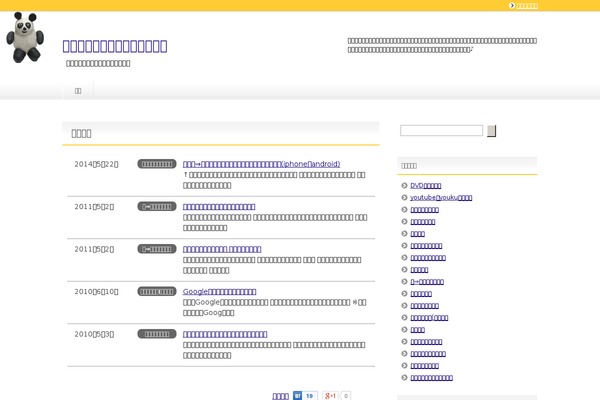This screenshot has height=400, width=600.
Task: Click the panda mascot logo image
Action: click(25, 37)
